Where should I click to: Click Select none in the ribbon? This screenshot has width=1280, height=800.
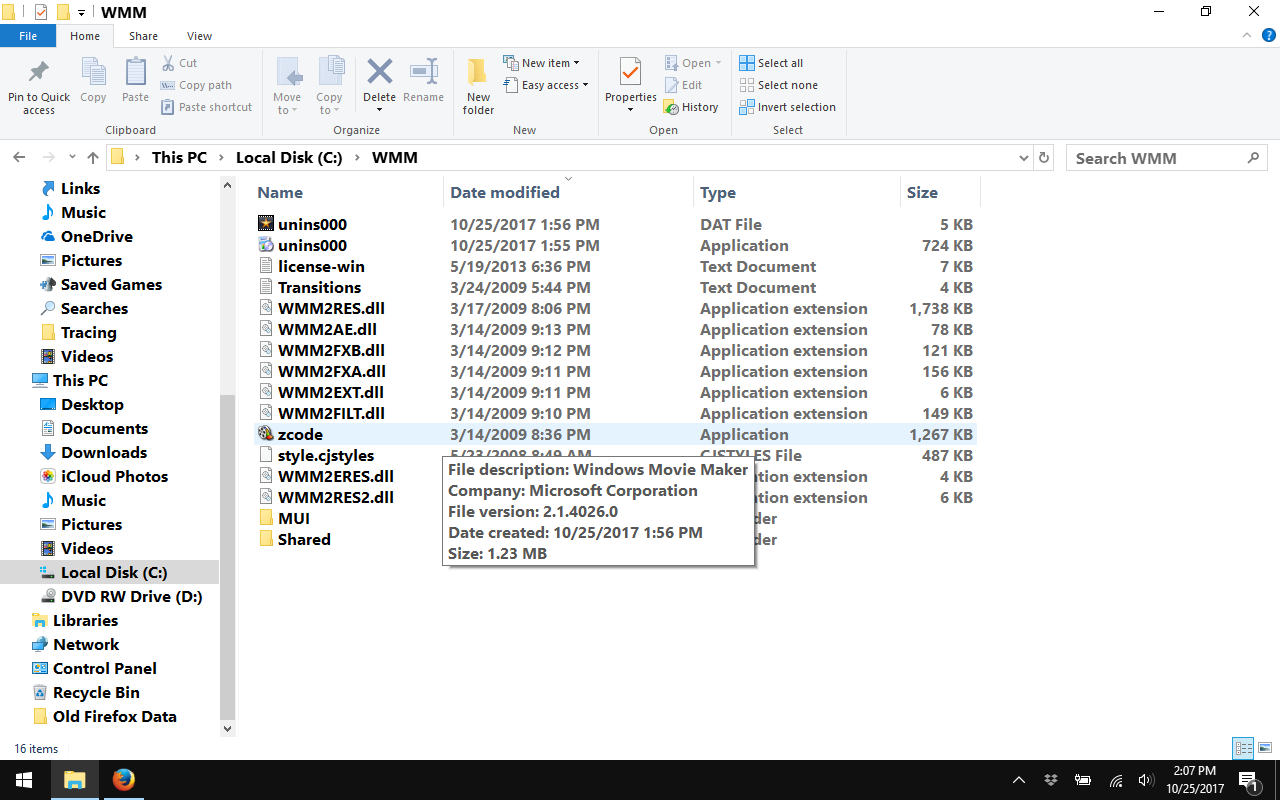(778, 85)
